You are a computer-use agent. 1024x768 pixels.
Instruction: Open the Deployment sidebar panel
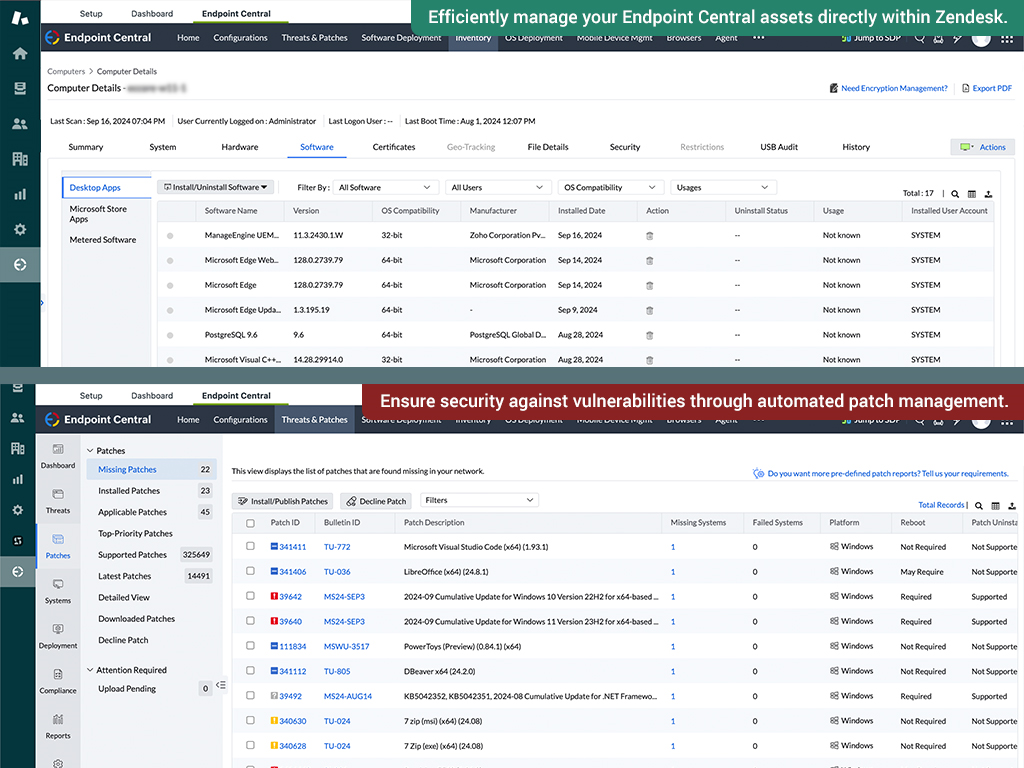point(57,634)
